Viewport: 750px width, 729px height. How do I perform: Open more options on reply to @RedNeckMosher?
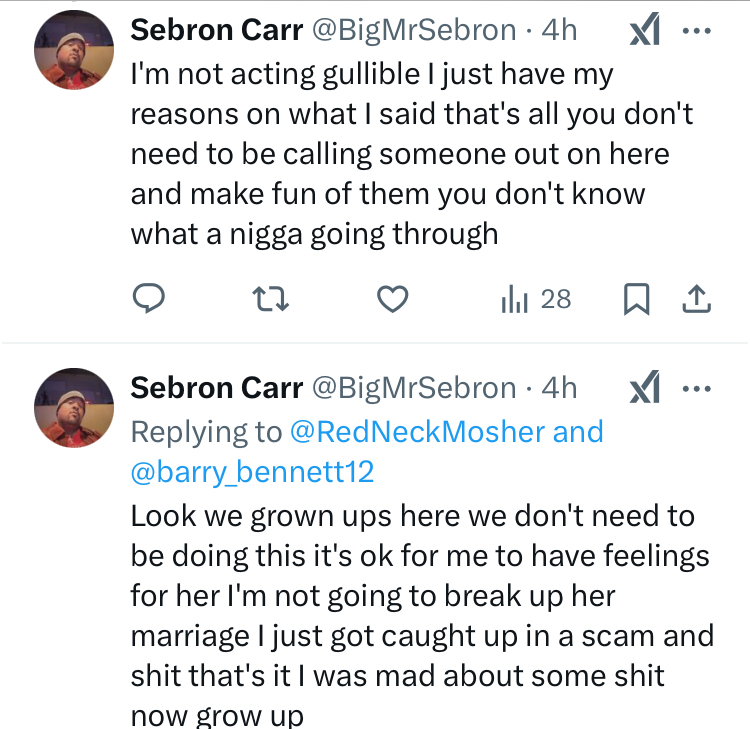(696, 388)
